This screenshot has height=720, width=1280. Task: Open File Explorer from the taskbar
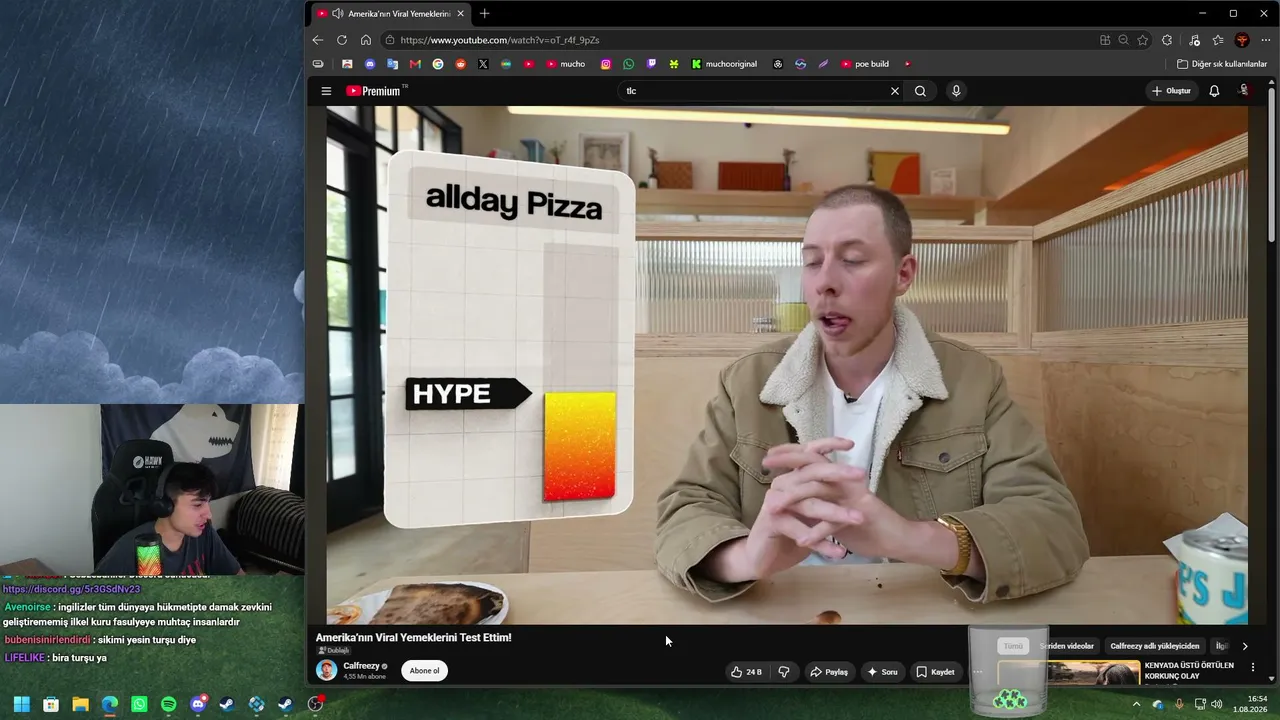tap(80, 704)
